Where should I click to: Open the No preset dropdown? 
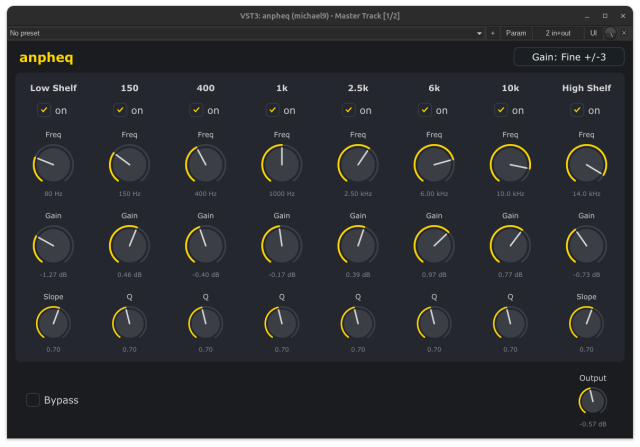click(x=246, y=33)
